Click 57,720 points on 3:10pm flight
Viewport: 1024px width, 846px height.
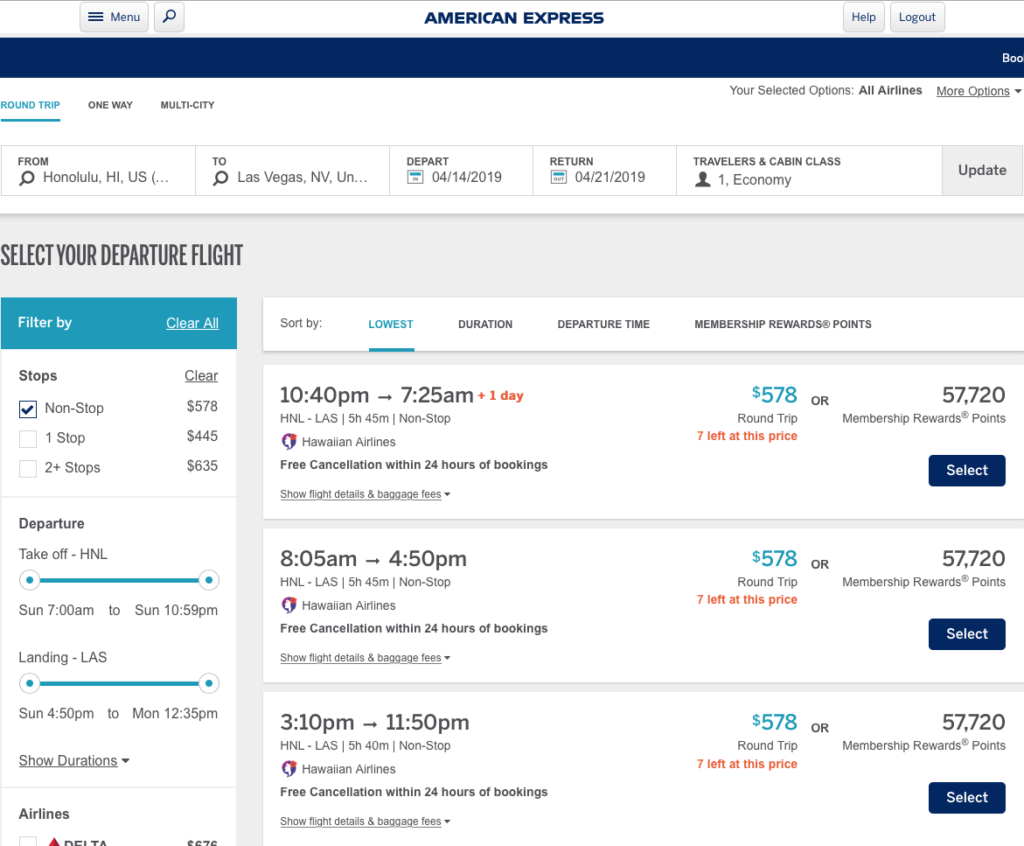[x=973, y=722]
